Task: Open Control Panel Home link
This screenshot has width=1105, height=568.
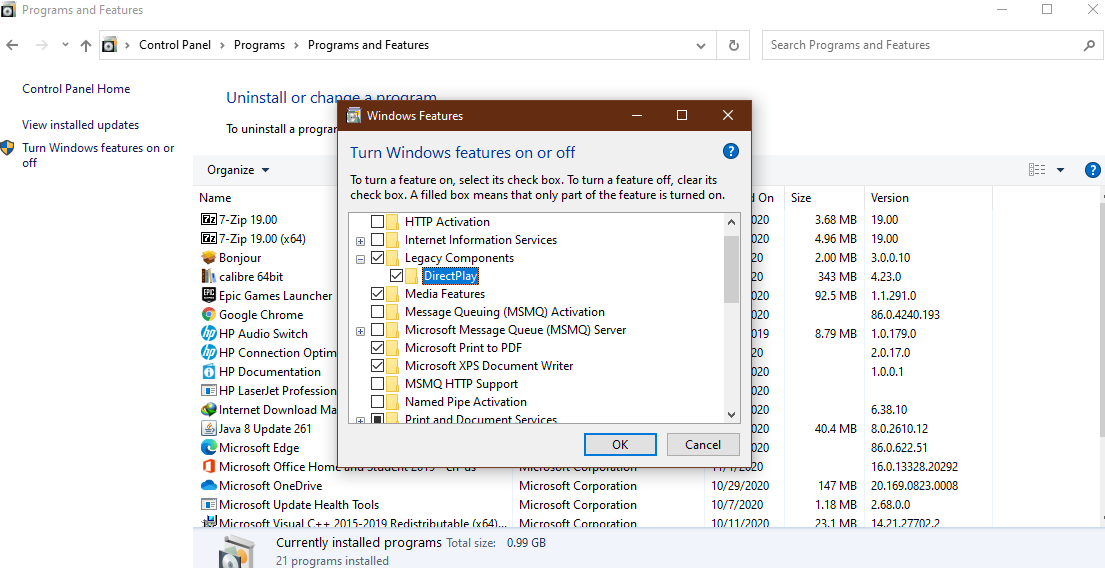Action: tap(76, 89)
